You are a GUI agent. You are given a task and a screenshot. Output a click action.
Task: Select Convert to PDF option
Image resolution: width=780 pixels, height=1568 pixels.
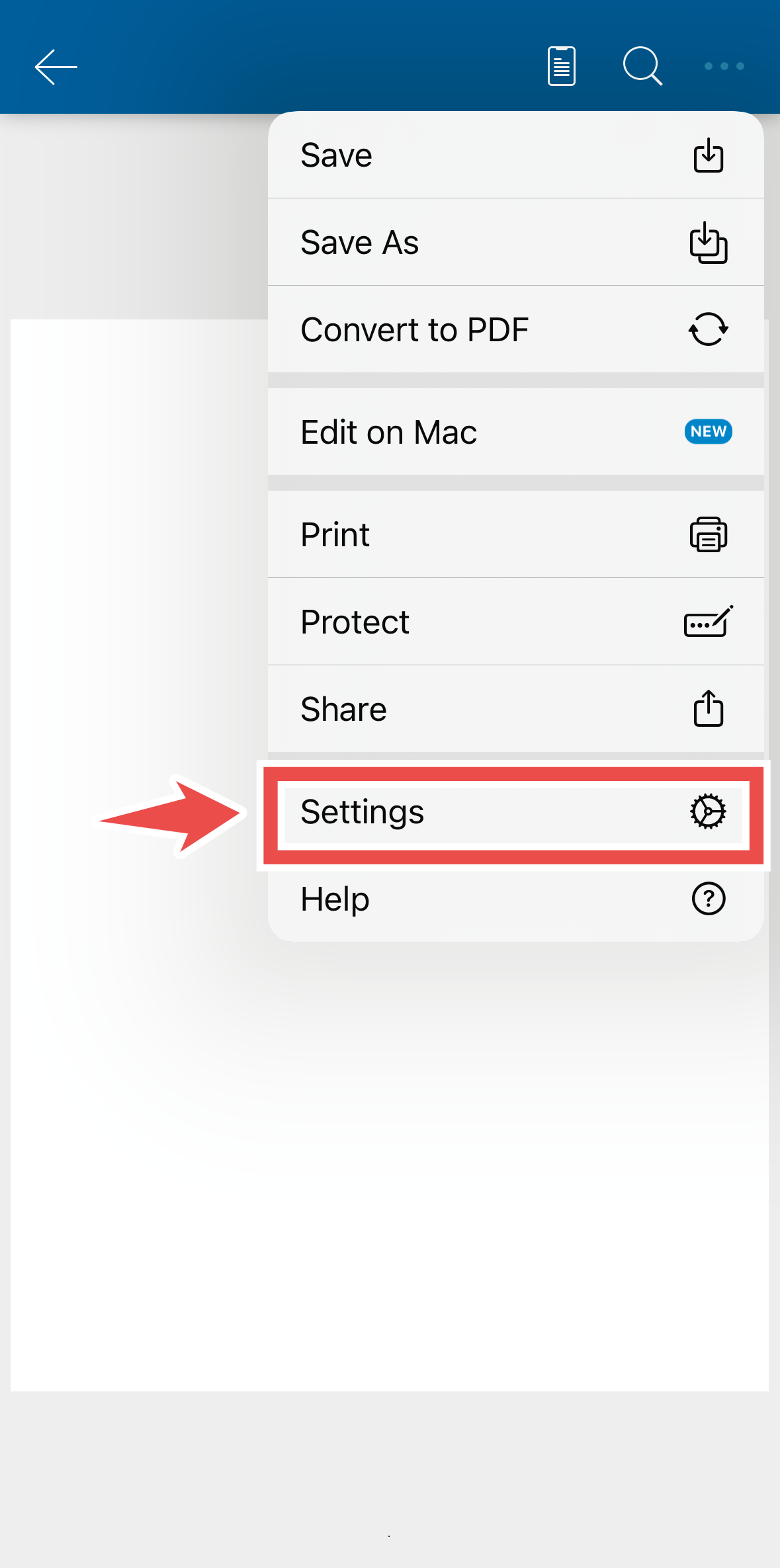(x=515, y=329)
